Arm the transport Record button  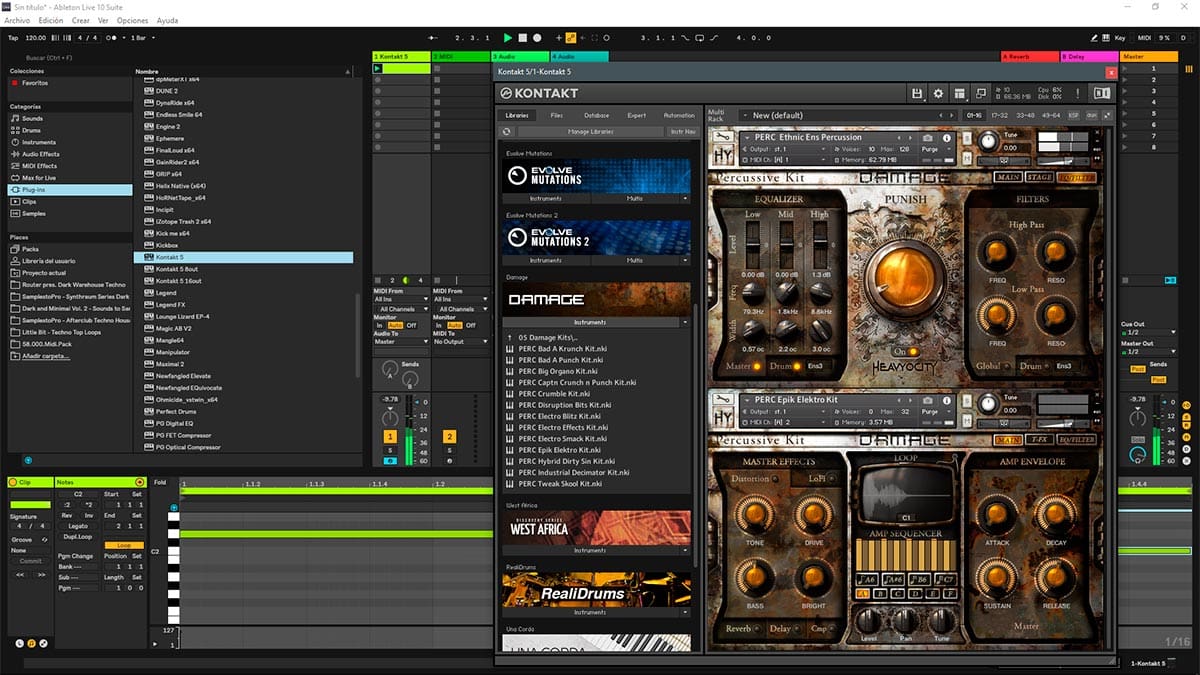tap(537, 37)
